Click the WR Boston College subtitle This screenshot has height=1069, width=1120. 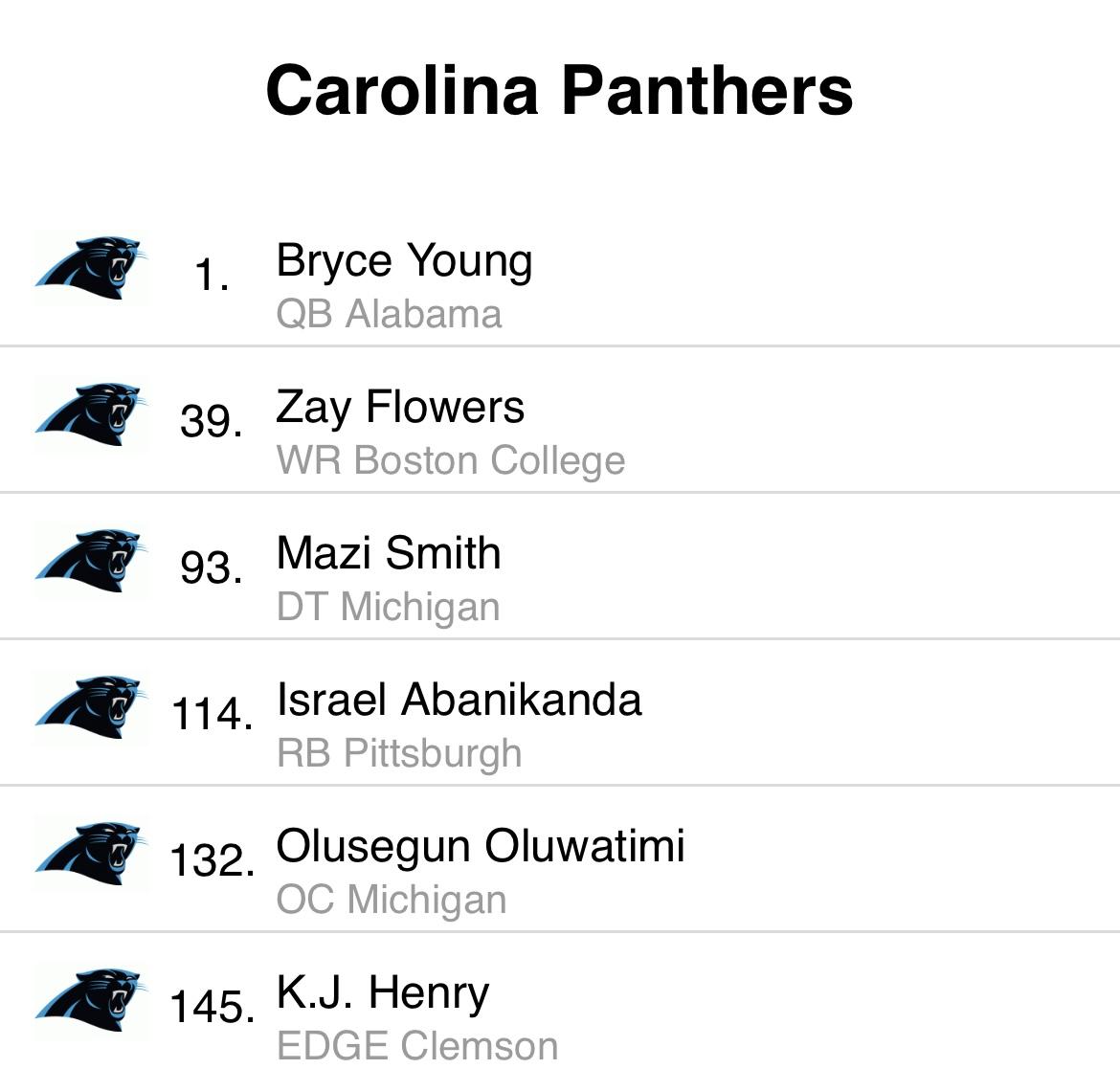(x=451, y=460)
